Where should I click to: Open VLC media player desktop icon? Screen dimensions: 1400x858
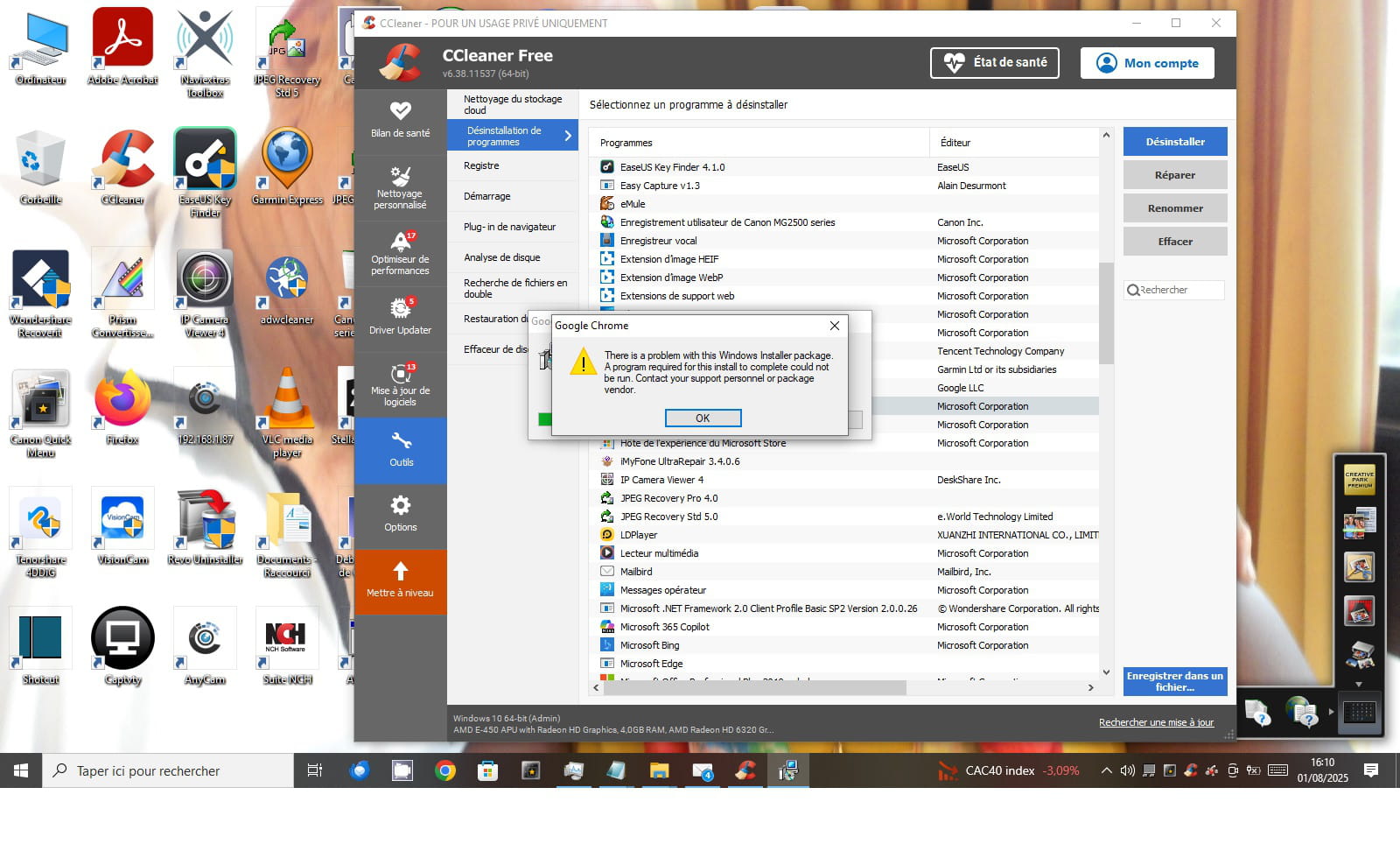click(287, 413)
